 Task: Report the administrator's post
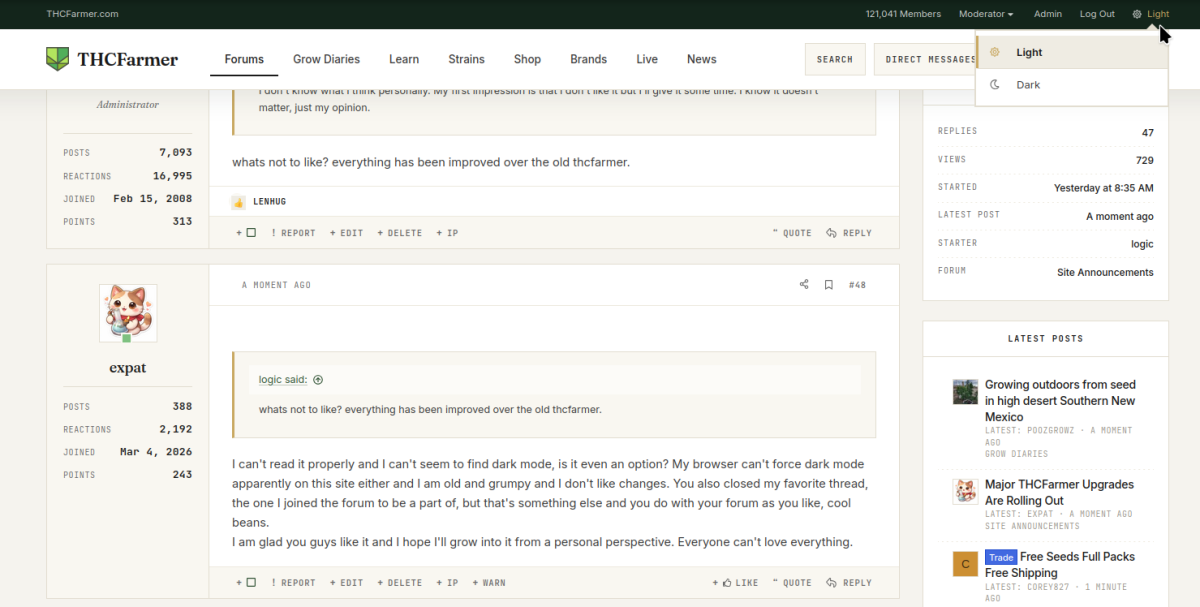point(293,233)
